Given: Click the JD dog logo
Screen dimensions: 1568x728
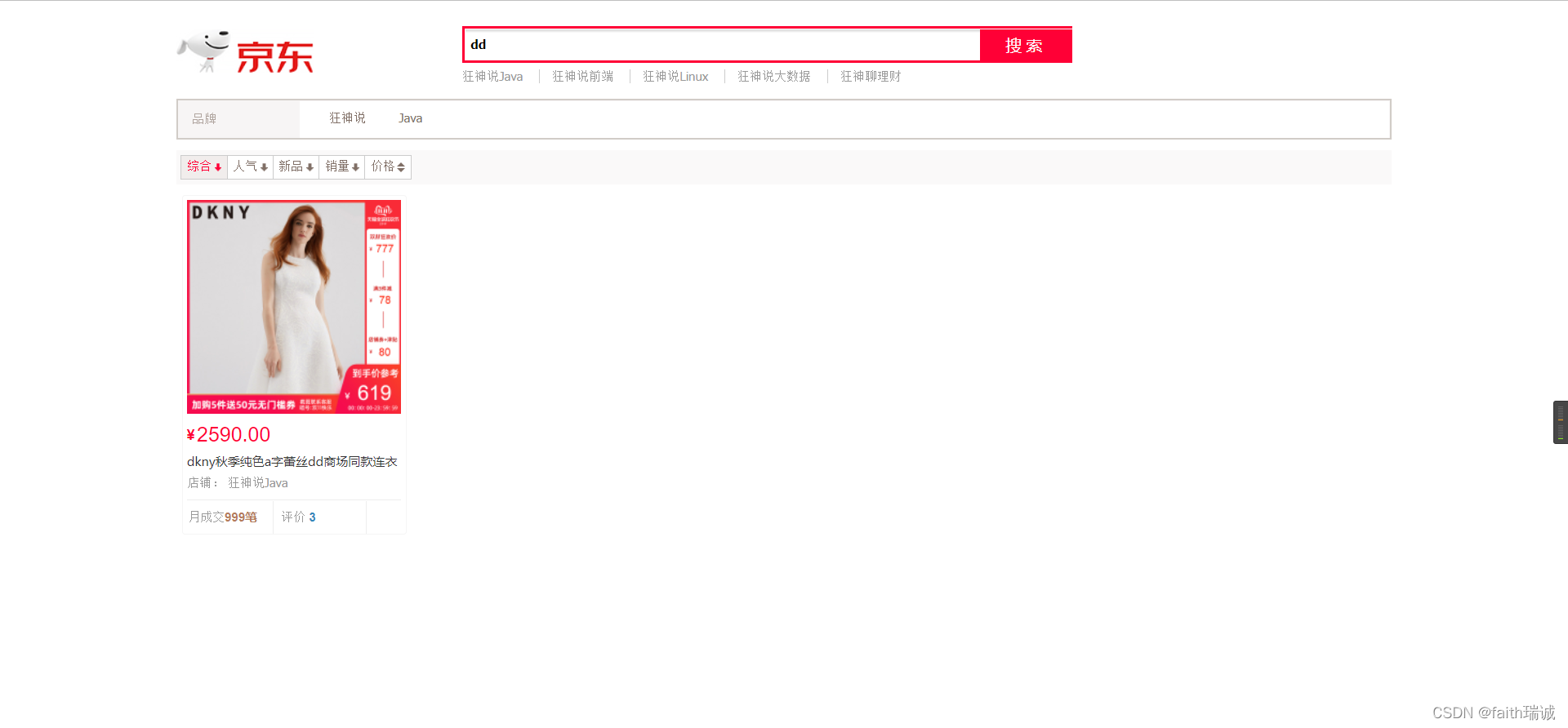Looking at the screenshot, I should (x=246, y=52).
